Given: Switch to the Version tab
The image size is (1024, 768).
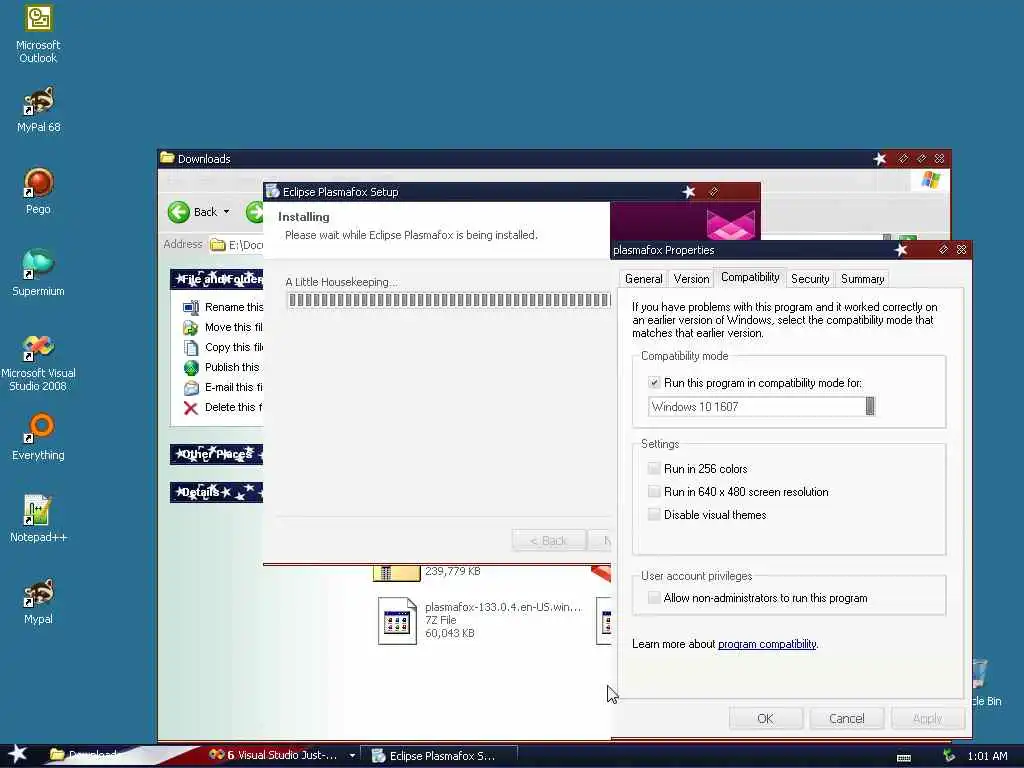Looking at the screenshot, I should click(691, 279).
